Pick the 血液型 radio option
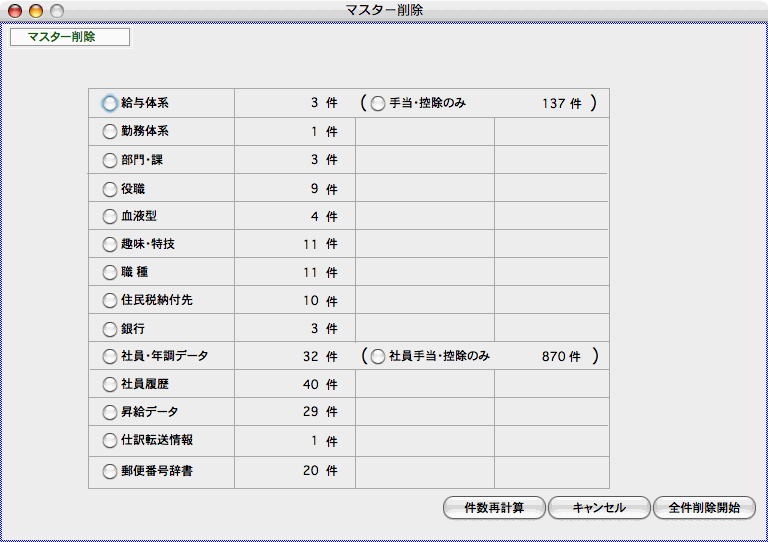 tap(110, 216)
